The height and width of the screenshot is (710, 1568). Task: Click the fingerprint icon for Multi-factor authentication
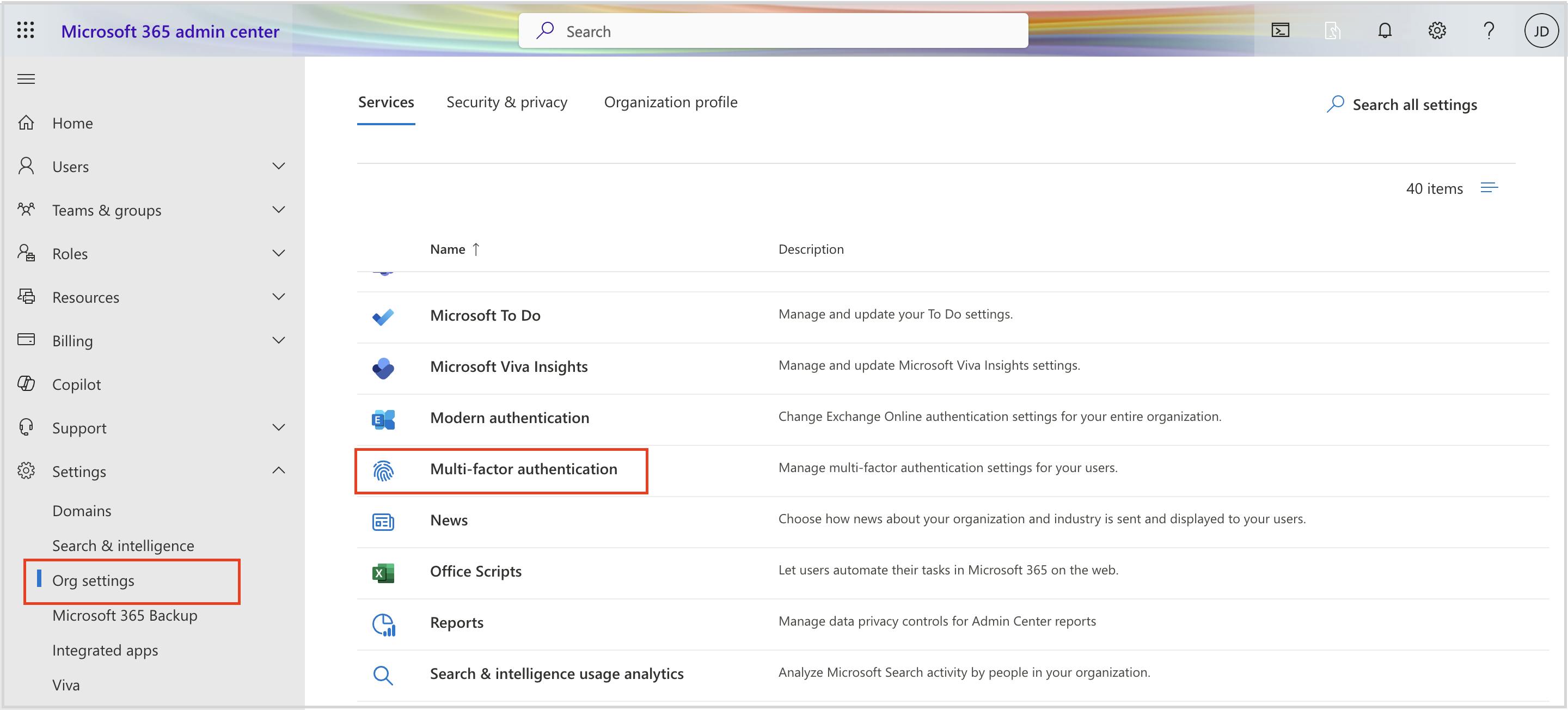pyautogui.click(x=383, y=470)
